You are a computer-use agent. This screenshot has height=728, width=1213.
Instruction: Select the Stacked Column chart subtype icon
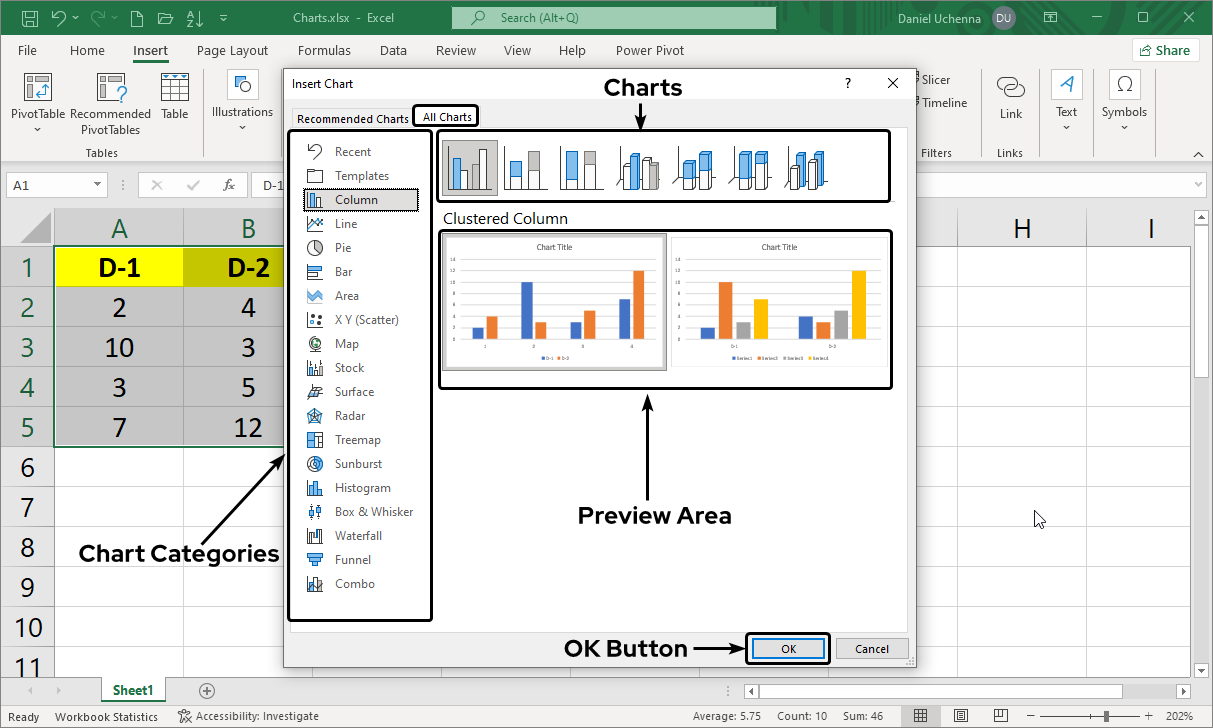pyautogui.click(x=525, y=165)
